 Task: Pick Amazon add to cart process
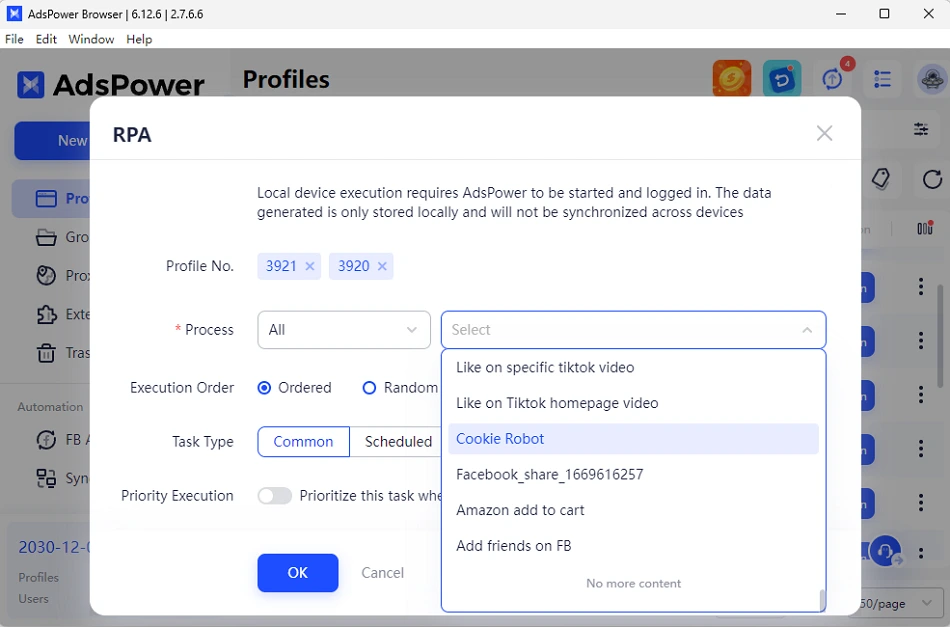(633, 510)
